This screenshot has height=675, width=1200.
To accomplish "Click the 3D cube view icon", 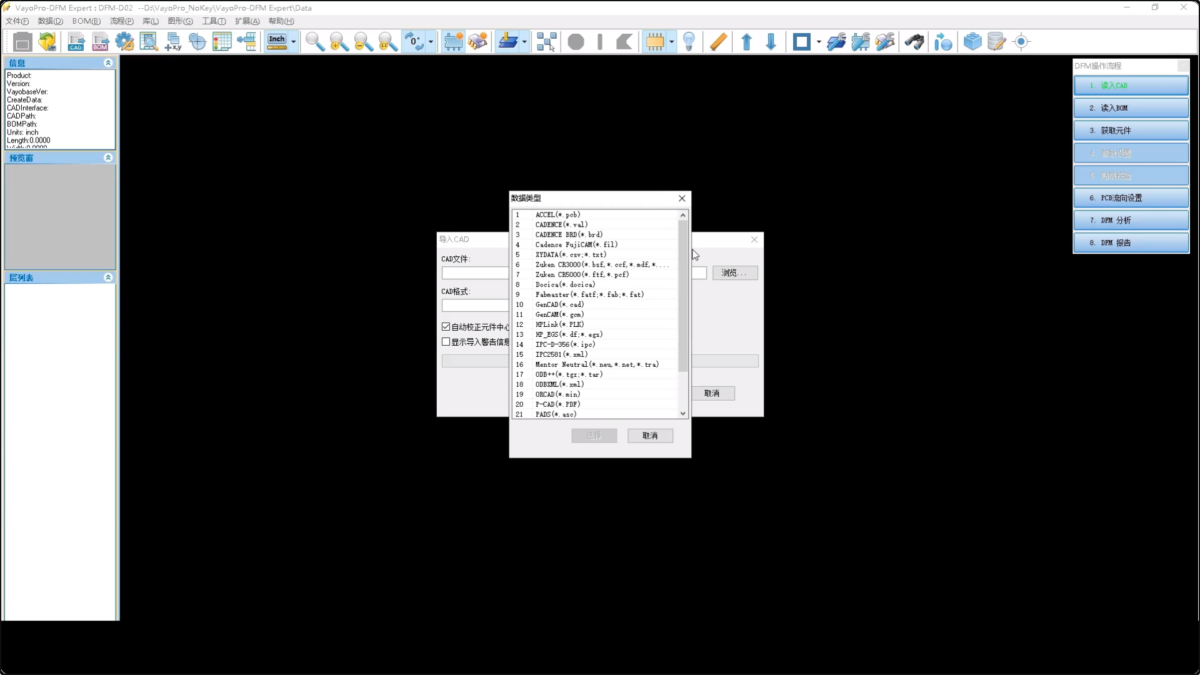I will (x=972, y=42).
